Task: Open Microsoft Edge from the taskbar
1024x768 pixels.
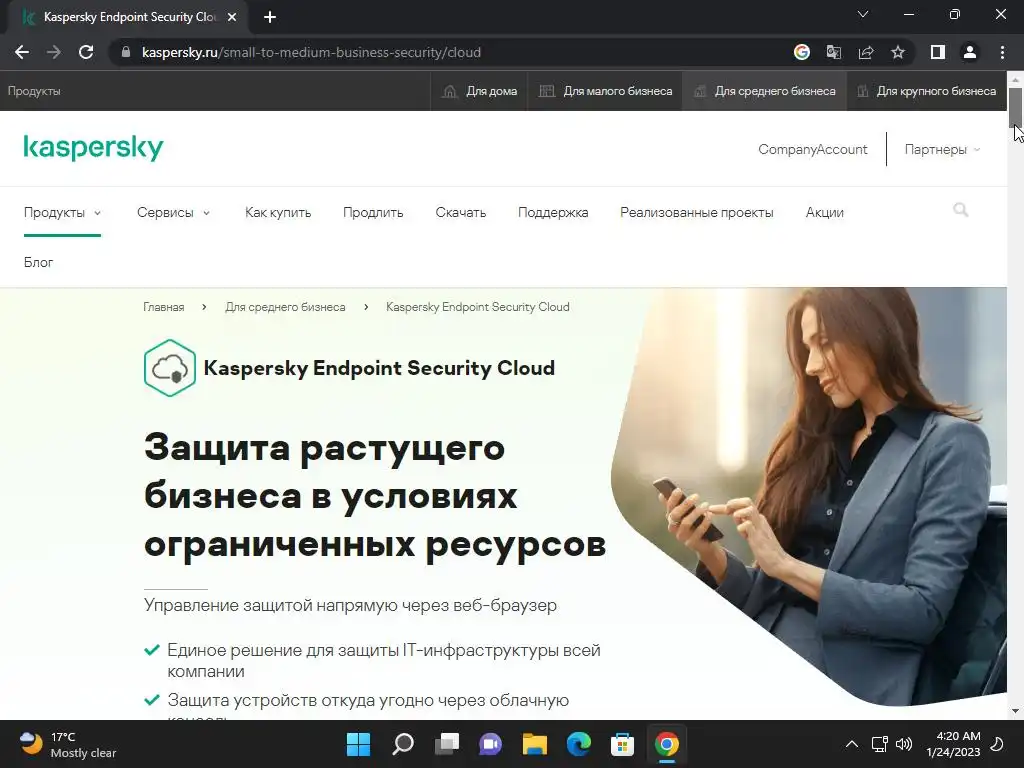Action: pos(579,744)
